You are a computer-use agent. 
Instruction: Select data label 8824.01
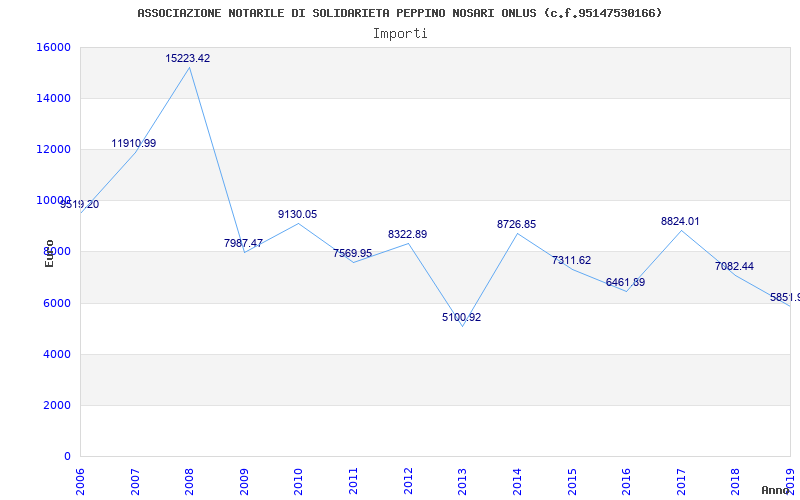(x=681, y=221)
